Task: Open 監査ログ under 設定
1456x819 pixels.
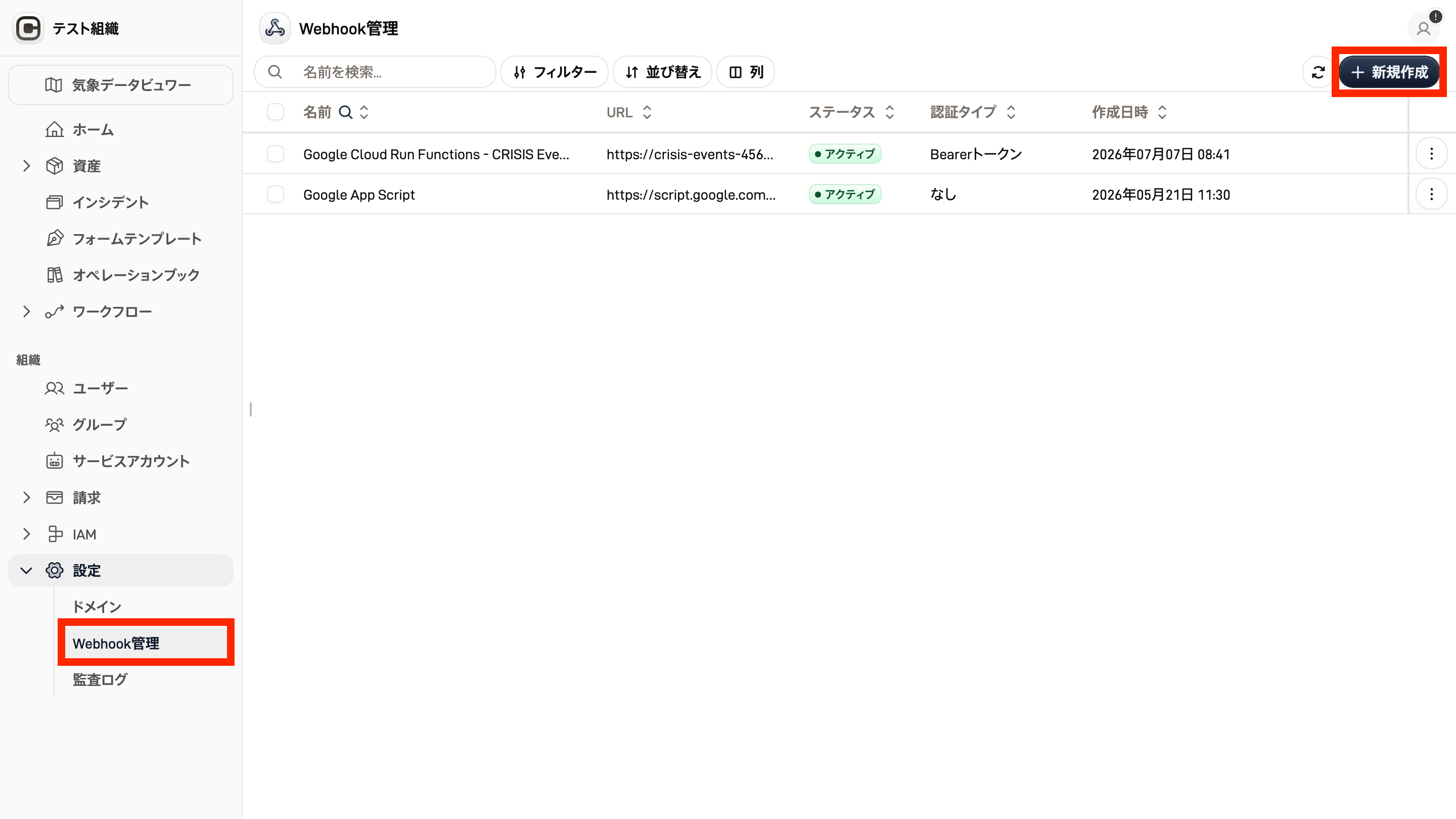Action: (x=146, y=679)
